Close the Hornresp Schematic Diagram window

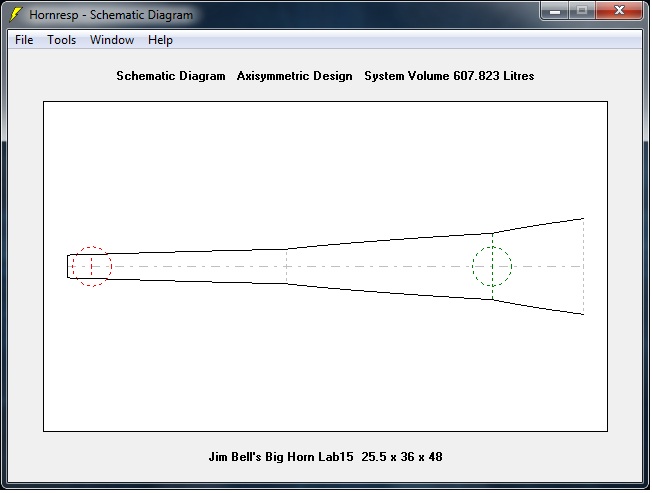(620, 11)
